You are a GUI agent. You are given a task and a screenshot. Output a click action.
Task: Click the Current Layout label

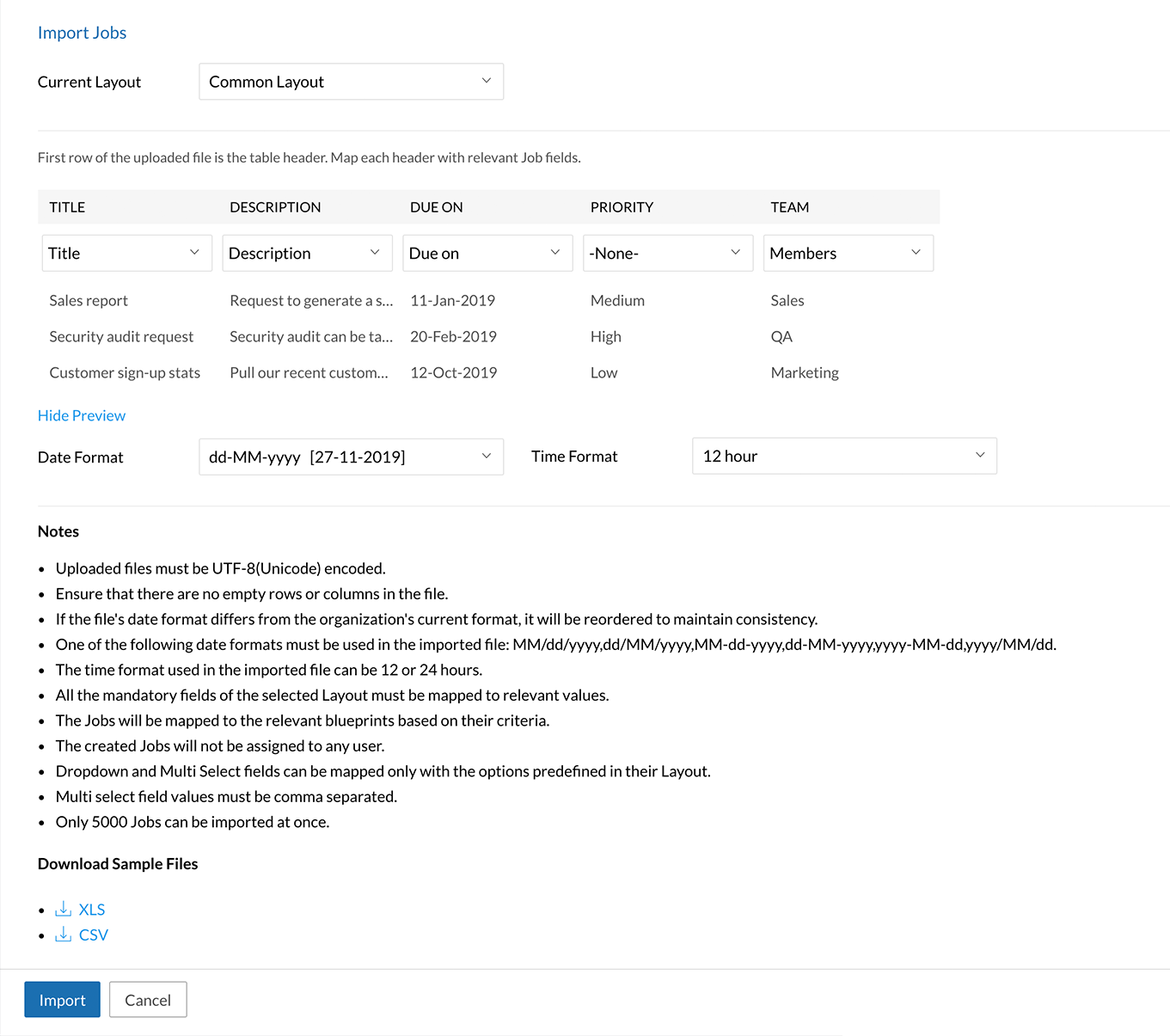point(89,82)
